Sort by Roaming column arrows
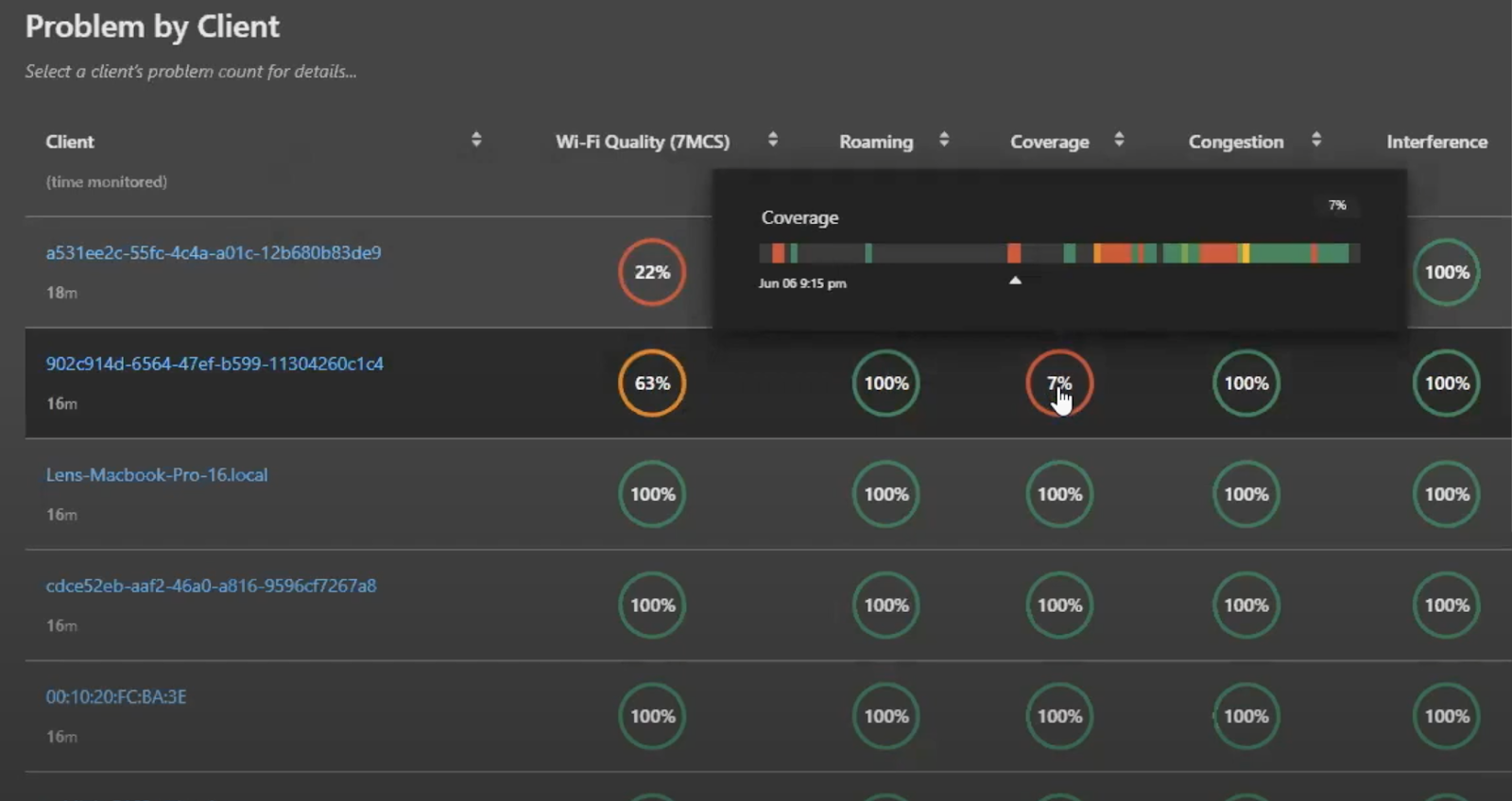The image size is (1512, 801). [x=943, y=140]
